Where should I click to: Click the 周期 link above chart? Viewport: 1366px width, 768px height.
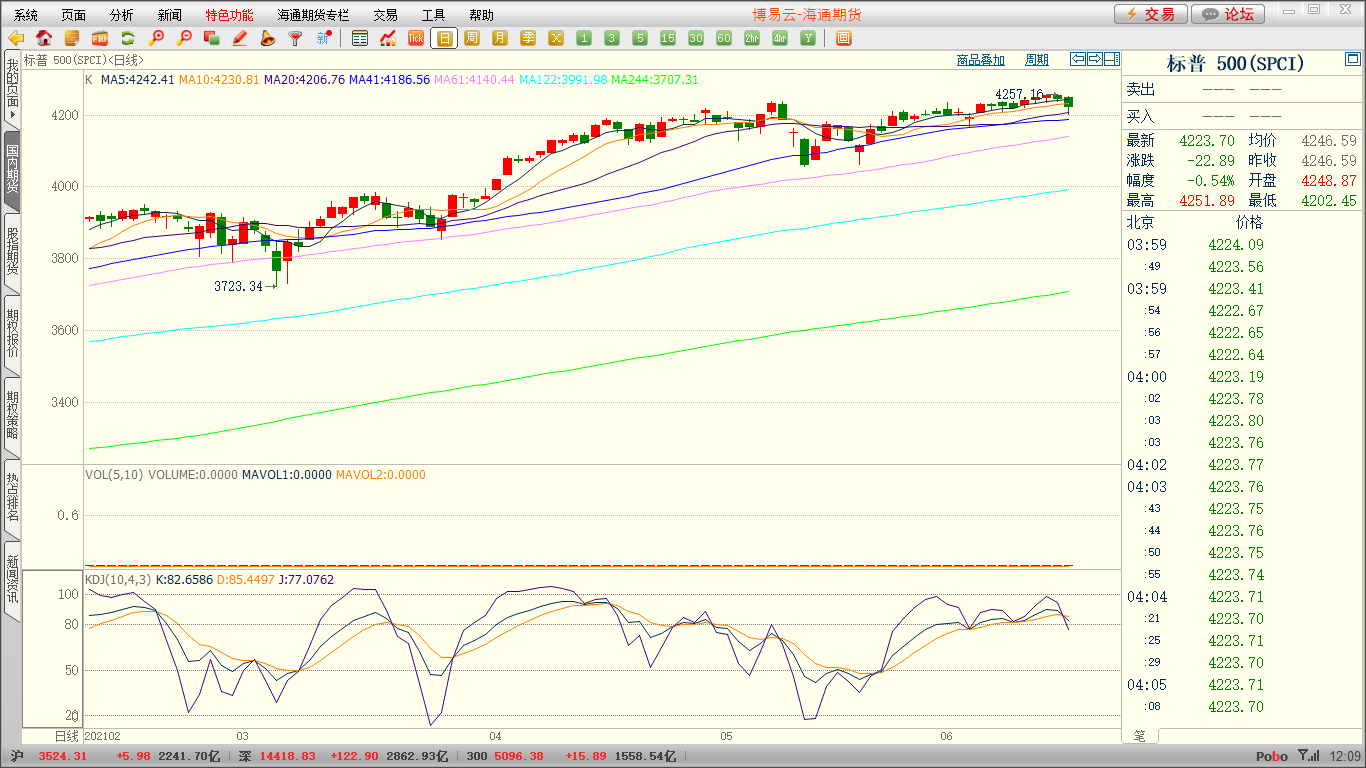1037,60
